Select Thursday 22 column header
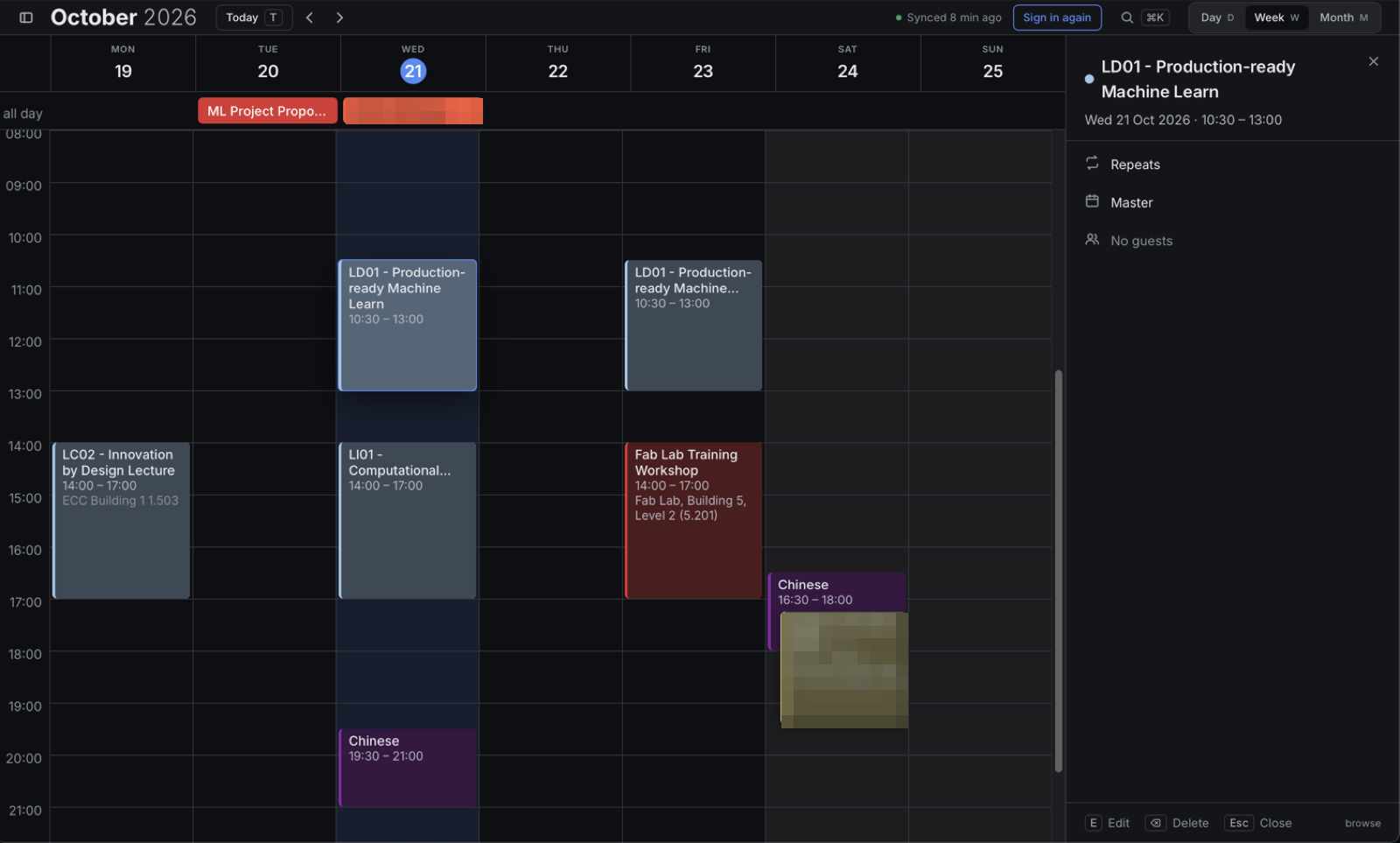 pos(558,63)
